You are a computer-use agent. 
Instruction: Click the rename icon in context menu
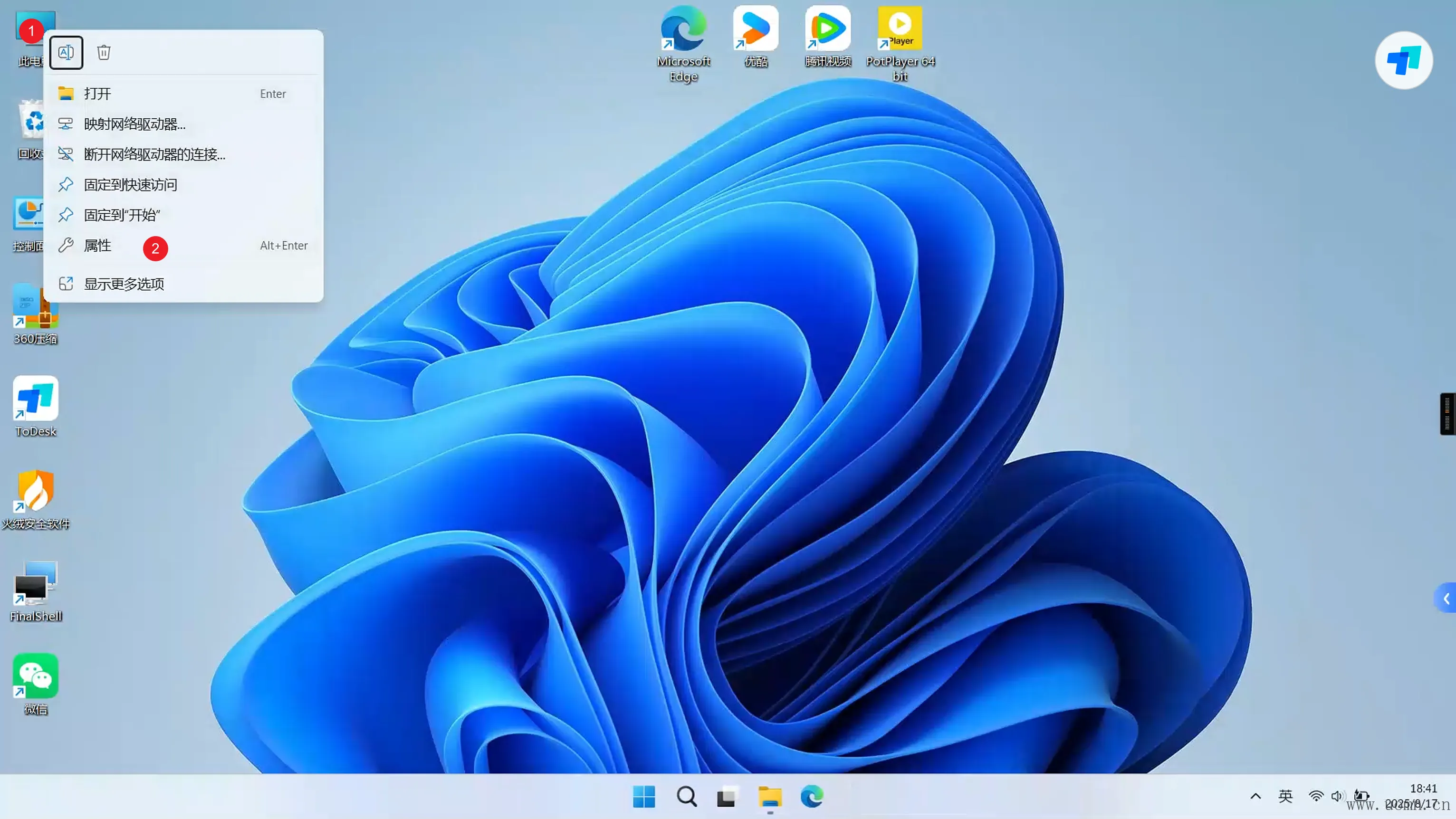tap(66, 53)
